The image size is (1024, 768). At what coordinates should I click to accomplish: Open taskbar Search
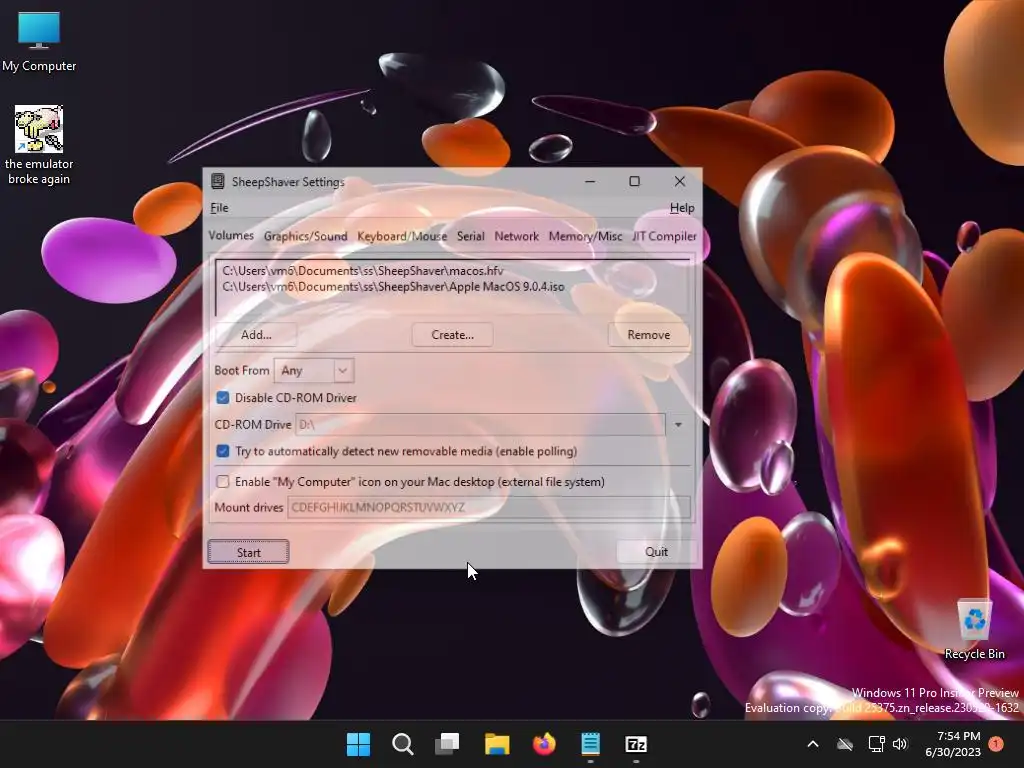click(x=402, y=744)
